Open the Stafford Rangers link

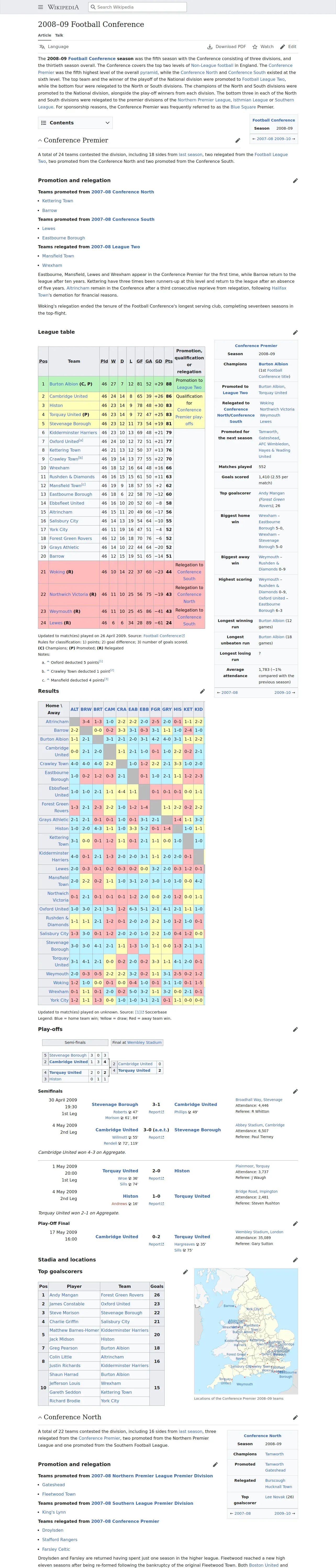click(x=60, y=1540)
